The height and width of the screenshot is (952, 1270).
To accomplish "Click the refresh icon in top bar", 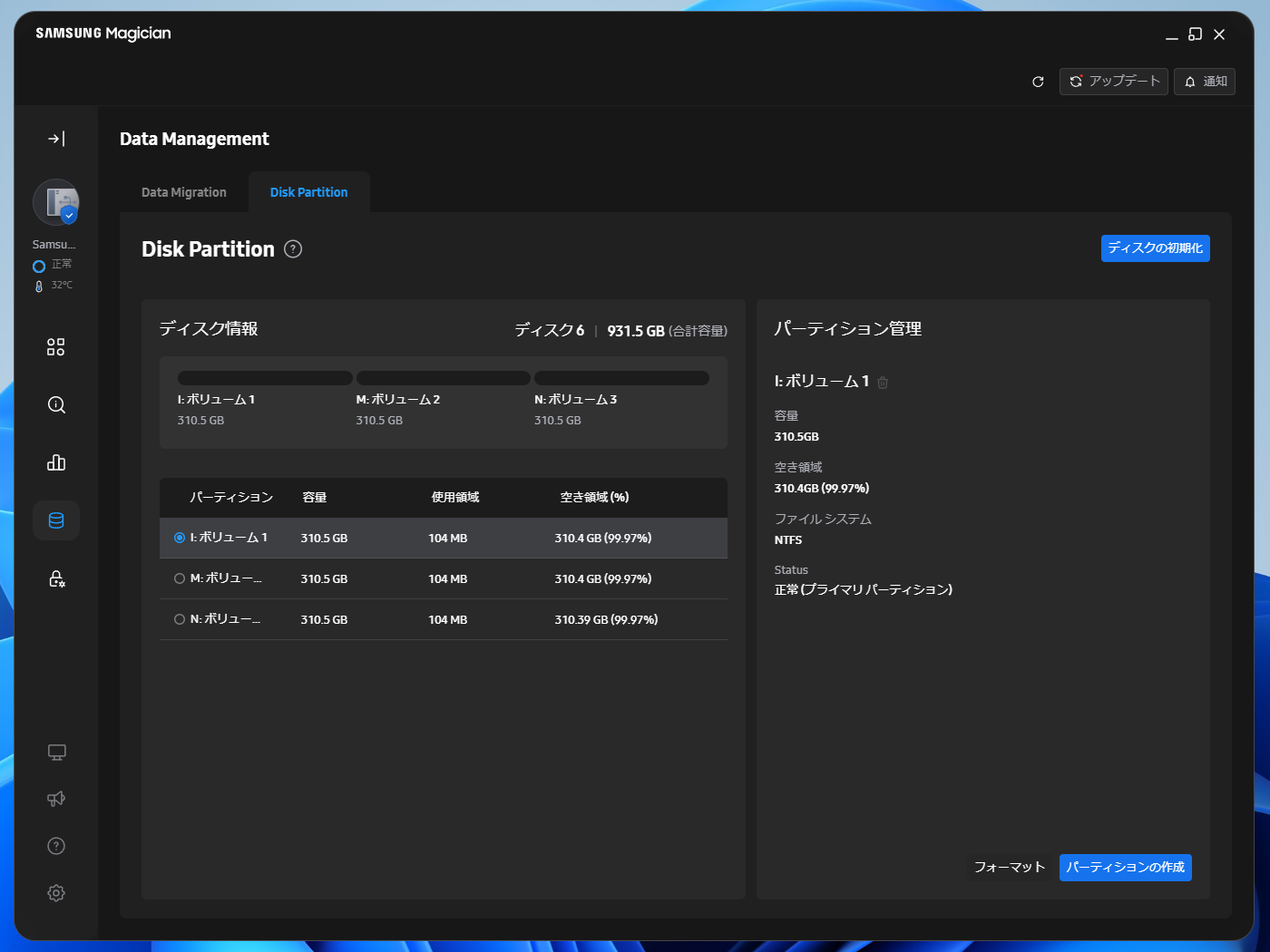I will pyautogui.click(x=1038, y=82).
